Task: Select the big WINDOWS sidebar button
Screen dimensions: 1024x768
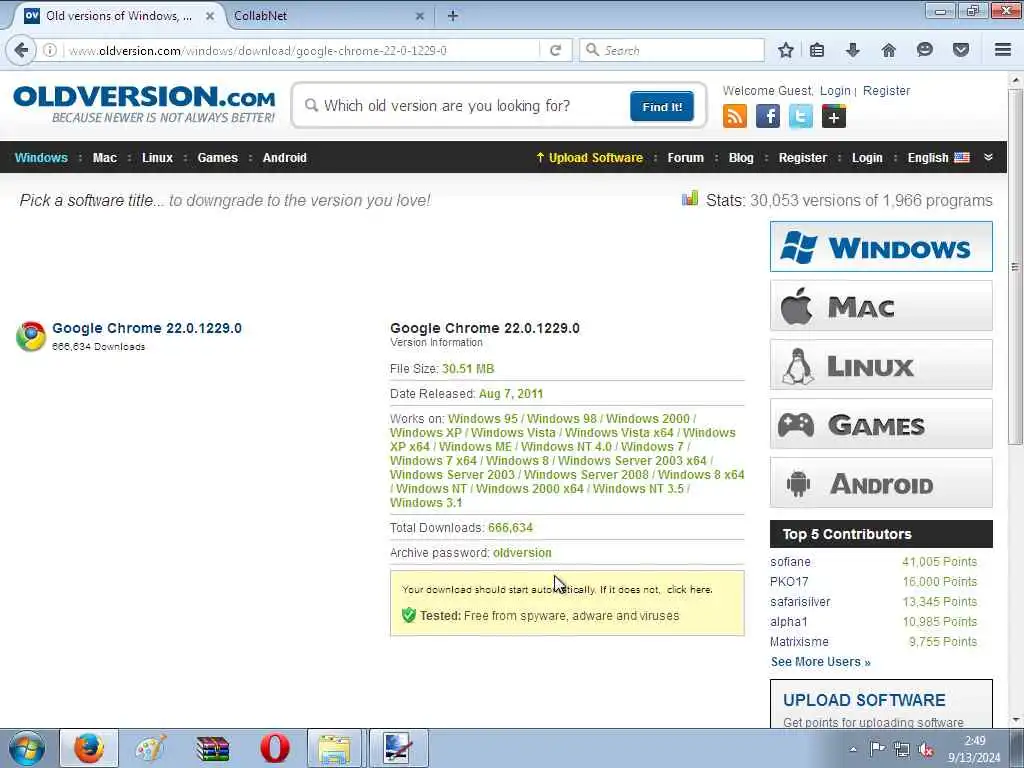Action: pyautogui.click(x=881, y=247)
